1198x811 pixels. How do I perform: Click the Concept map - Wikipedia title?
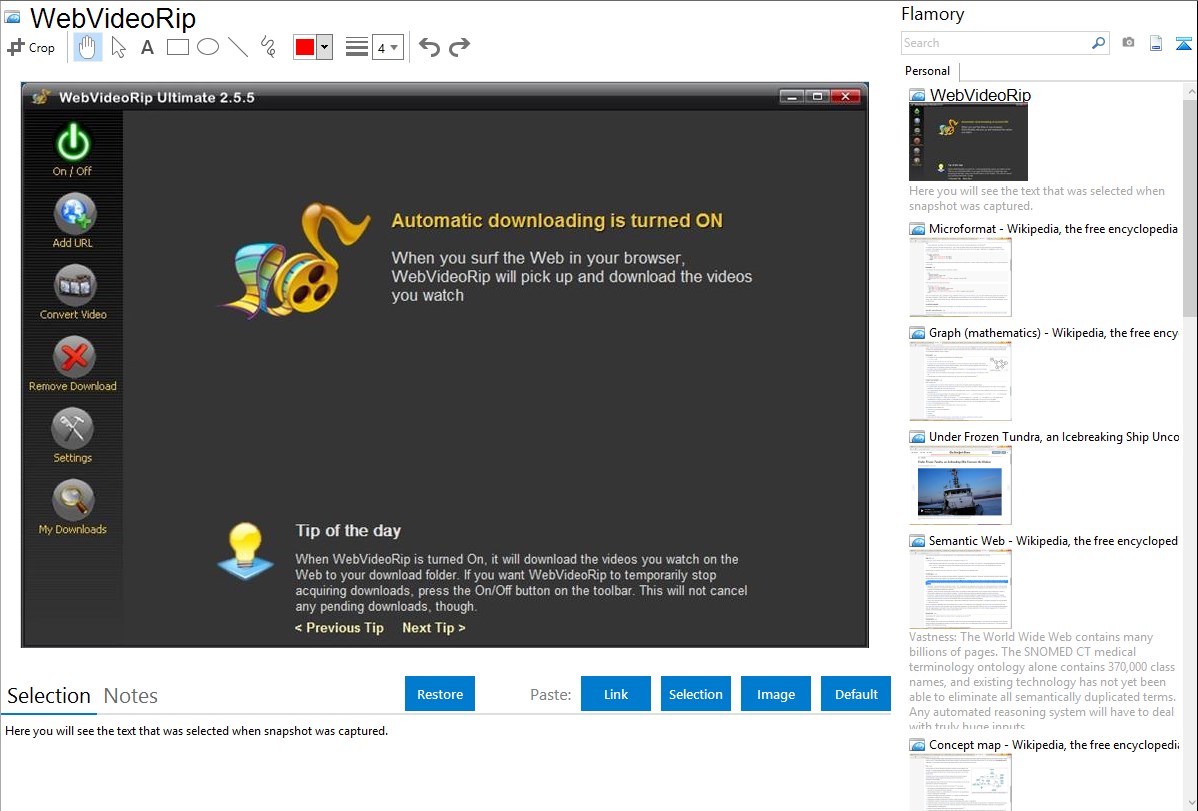point(1054,744)
